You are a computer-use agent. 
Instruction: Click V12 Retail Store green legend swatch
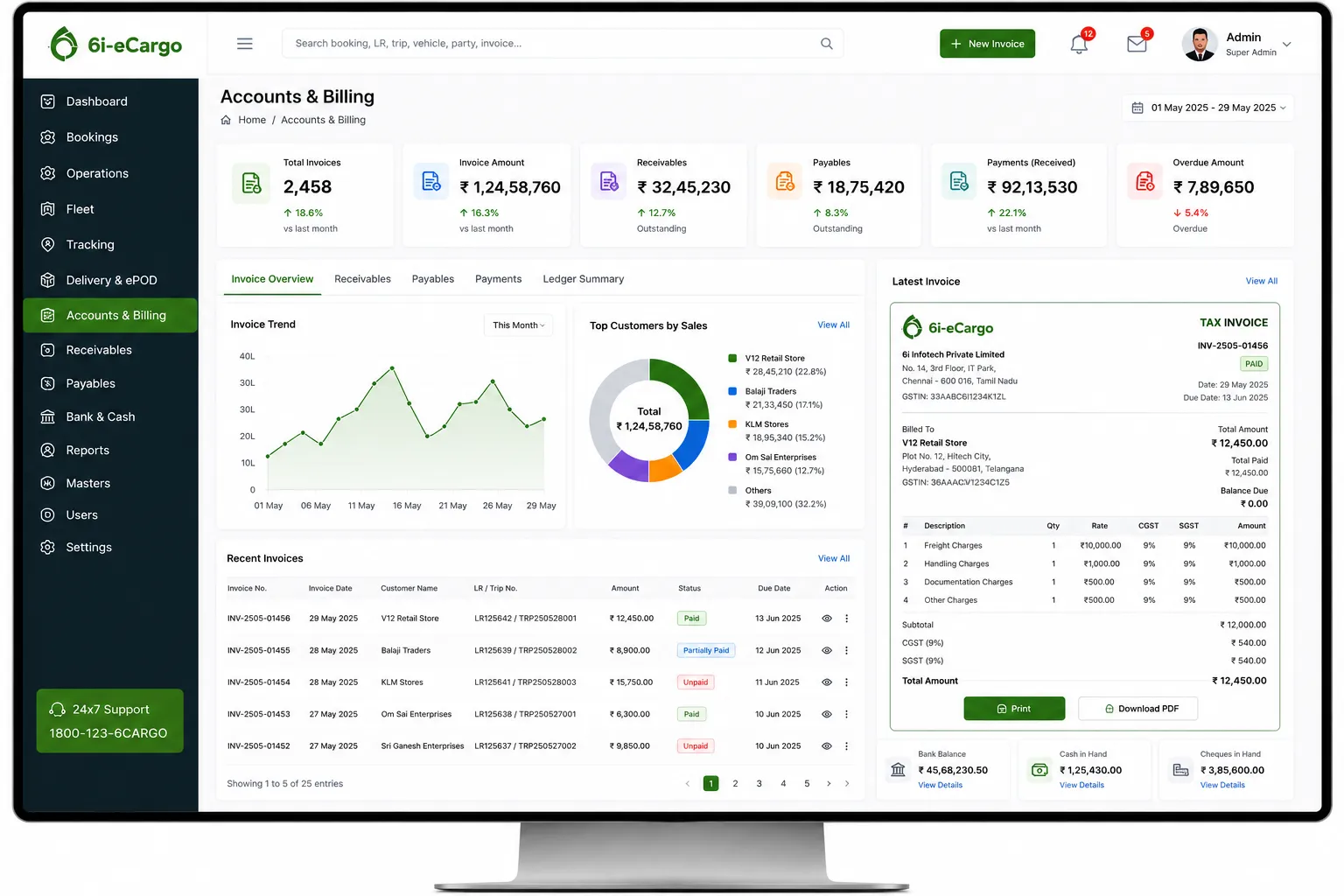click(x=732, y=358)
